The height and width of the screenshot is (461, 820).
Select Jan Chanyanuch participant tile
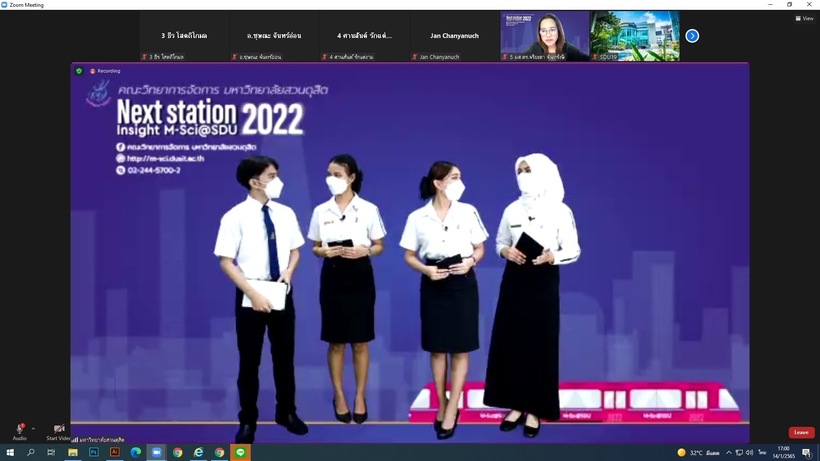(454, 36)
